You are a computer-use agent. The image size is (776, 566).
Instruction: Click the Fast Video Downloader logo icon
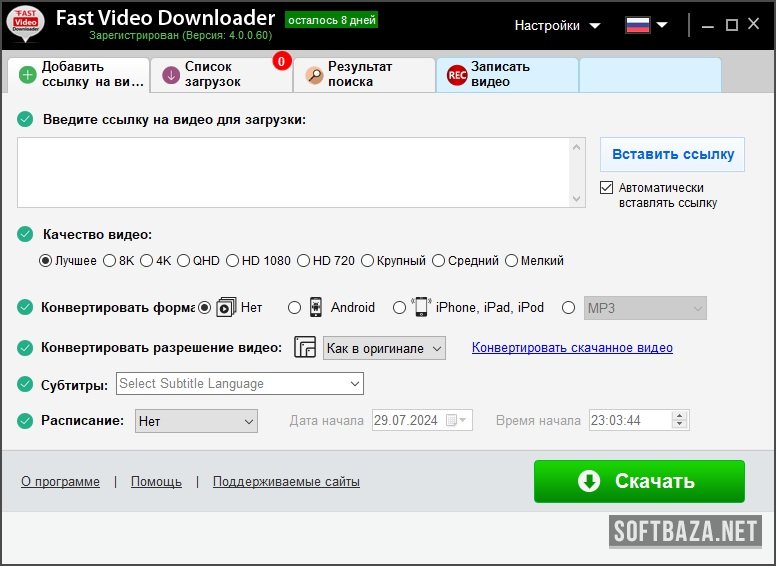24,25
